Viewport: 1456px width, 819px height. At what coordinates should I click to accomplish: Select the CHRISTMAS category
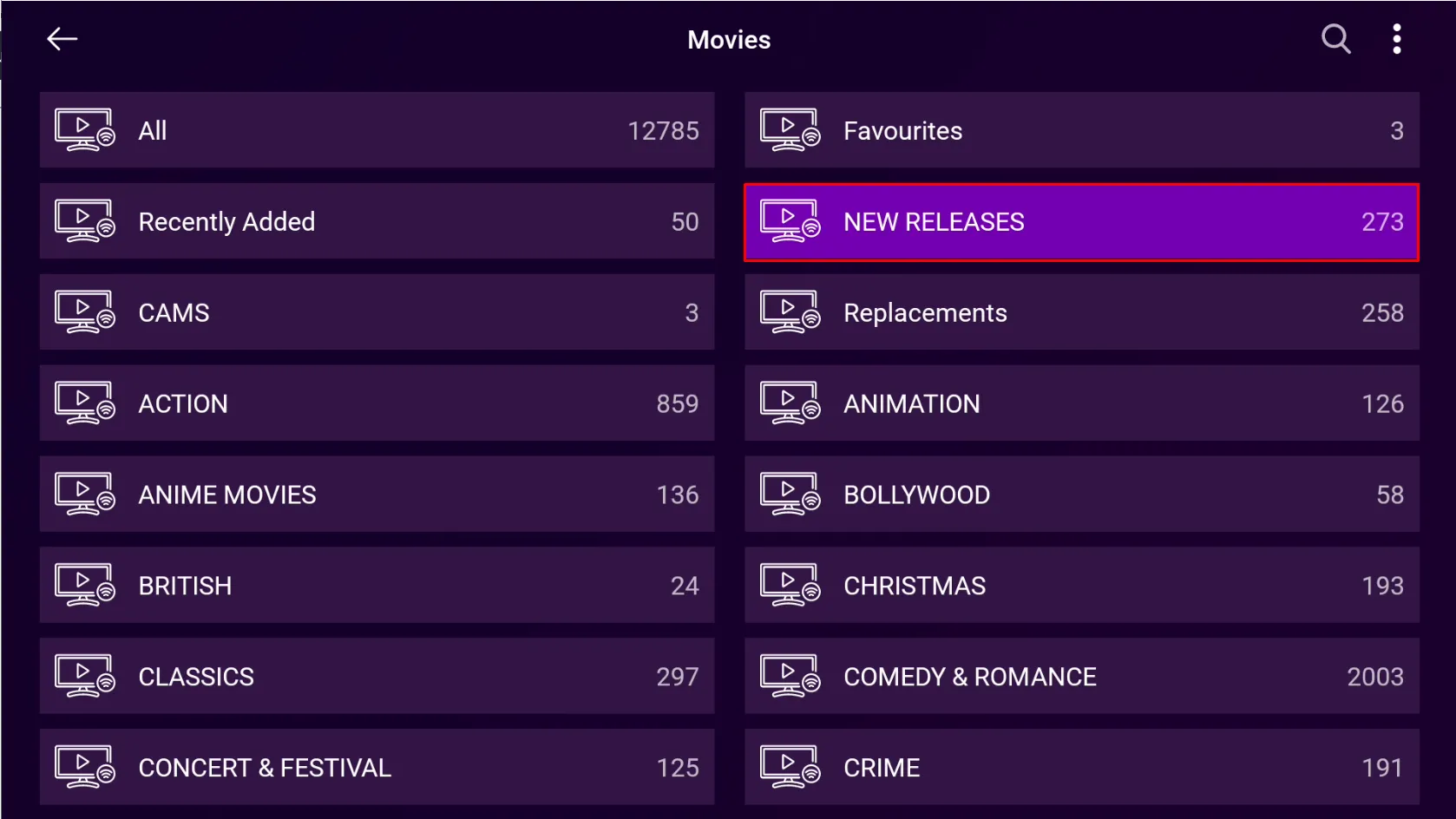[1082, 586]
